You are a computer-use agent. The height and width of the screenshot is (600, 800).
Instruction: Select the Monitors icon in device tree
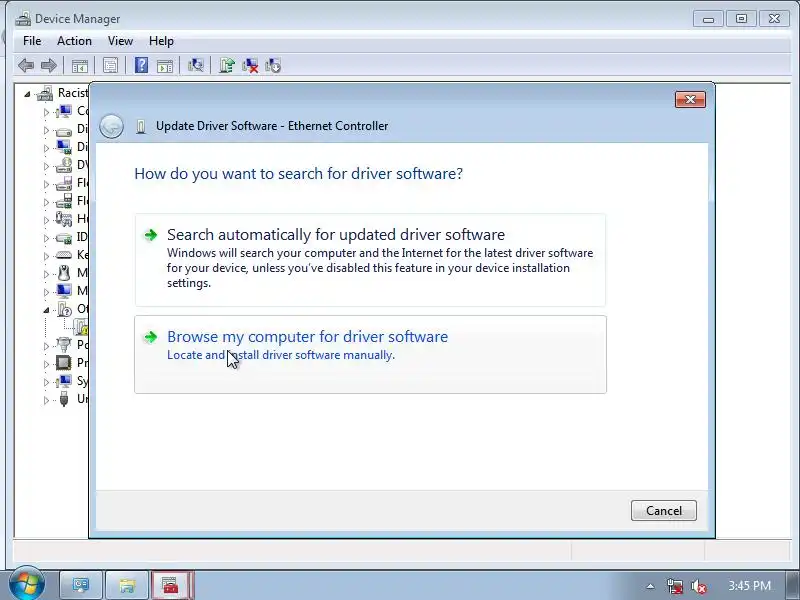pyautogui.click(x=64, y=291)
